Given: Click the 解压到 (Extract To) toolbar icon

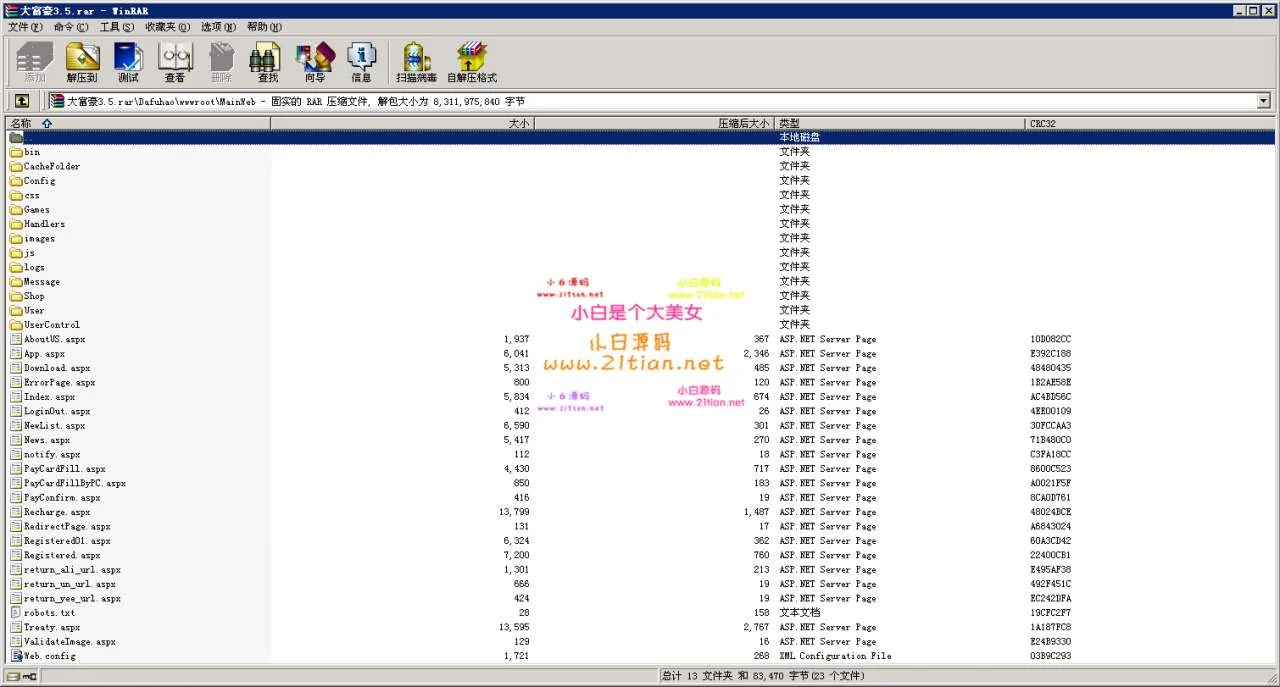Looking at the screenshot, I should click(x=82, y=62).
